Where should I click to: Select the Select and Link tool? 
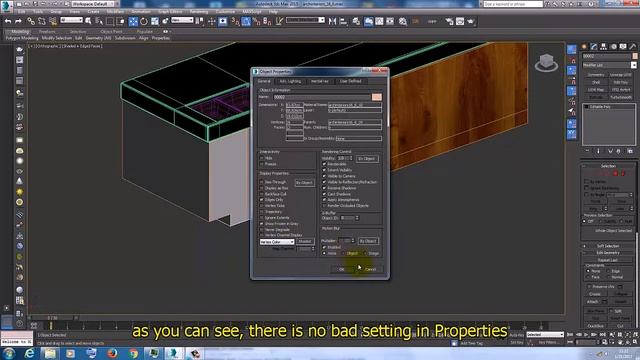(x=31, y=21)
